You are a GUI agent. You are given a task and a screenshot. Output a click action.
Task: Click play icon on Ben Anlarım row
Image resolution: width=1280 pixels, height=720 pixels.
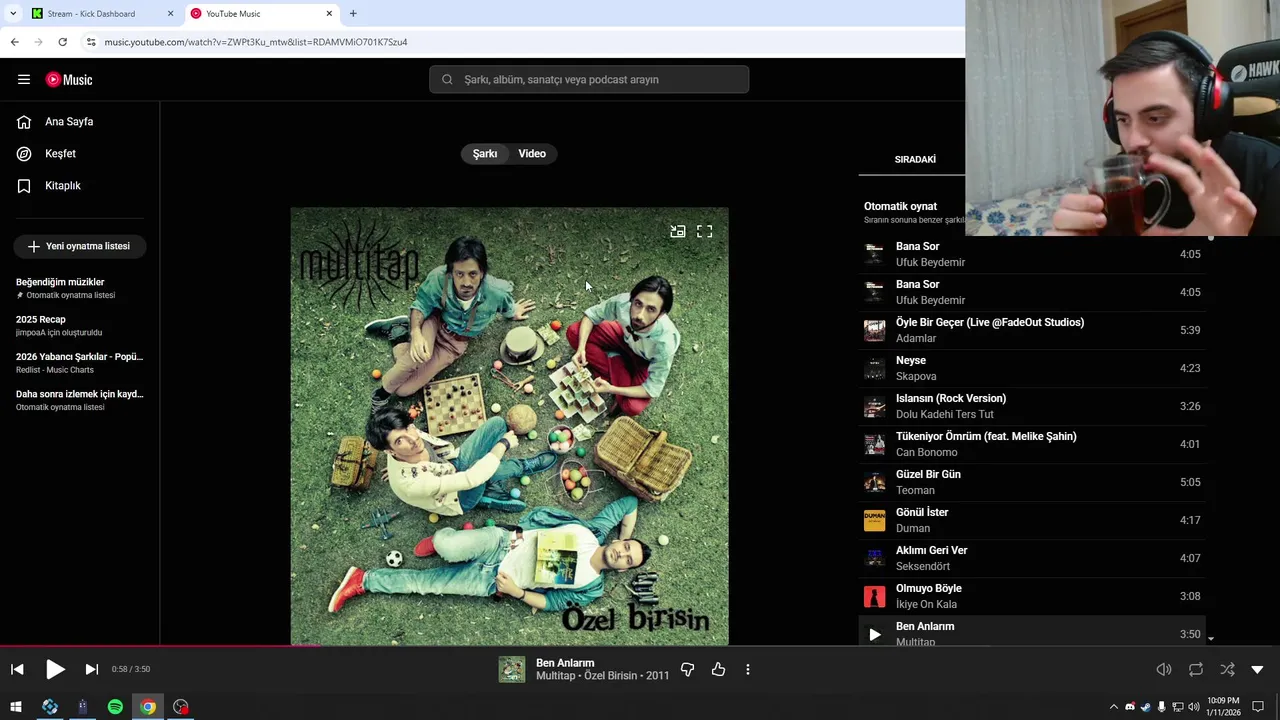pyautogui.click(x=875, y=634)
